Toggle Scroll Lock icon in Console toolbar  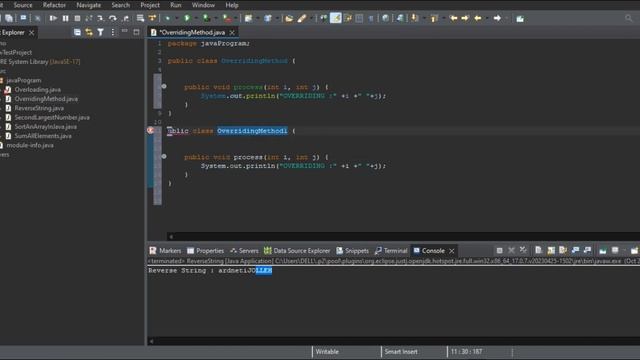tap(551, 250)
